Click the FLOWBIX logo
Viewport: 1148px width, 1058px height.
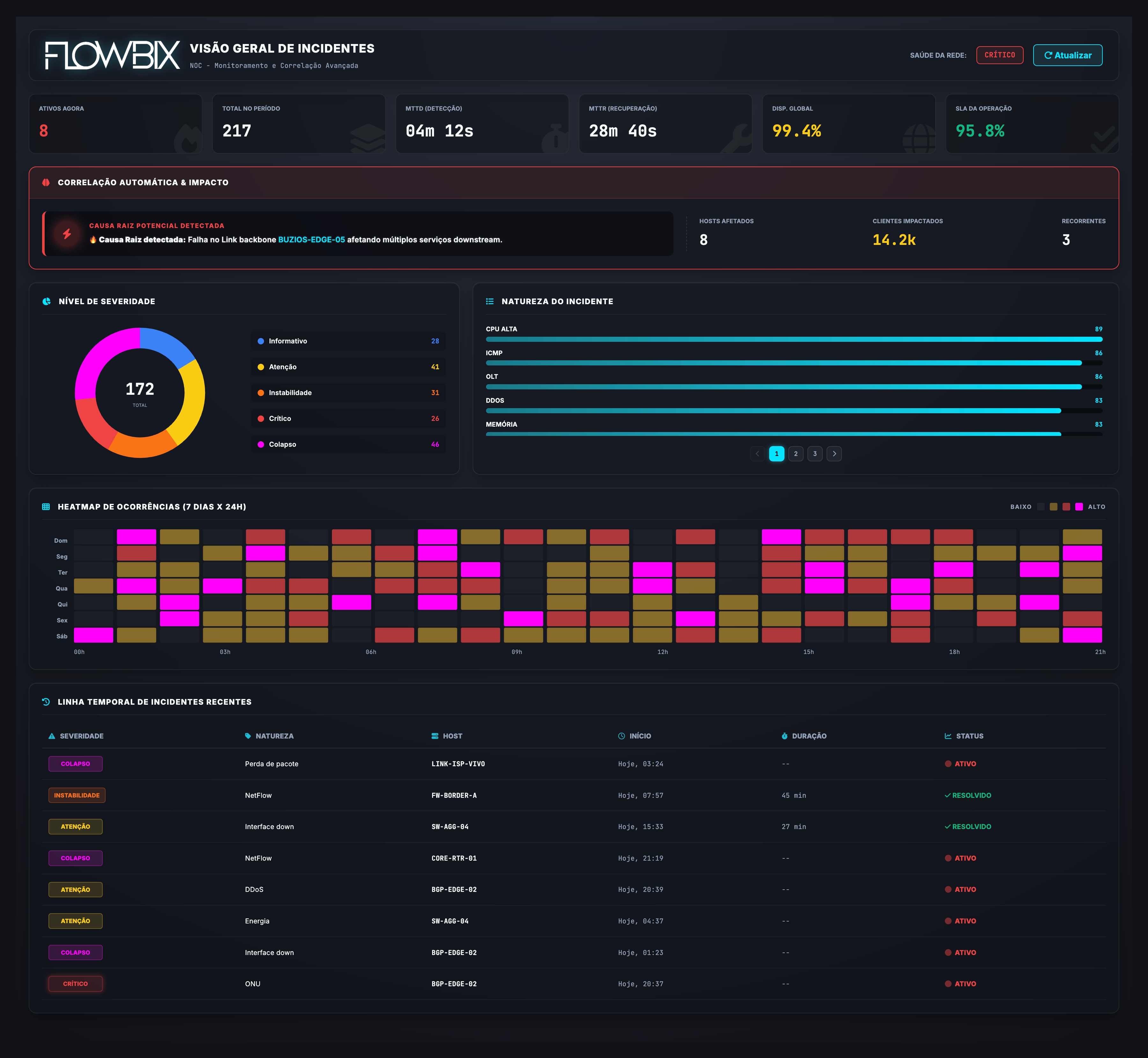pyautogui.click(x=112, y=55)
